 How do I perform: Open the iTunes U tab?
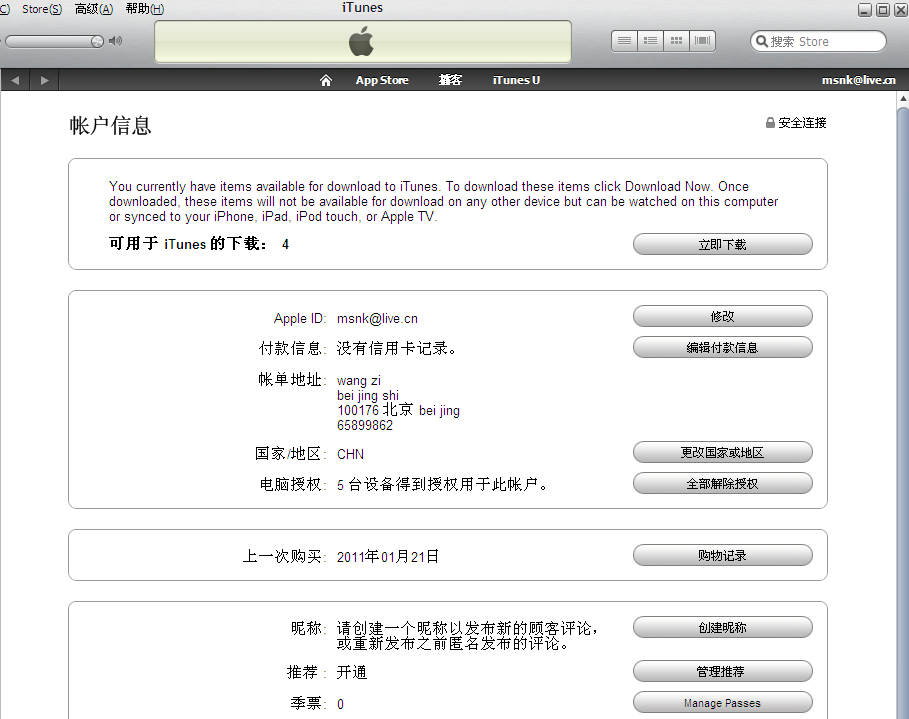[516, 80]
